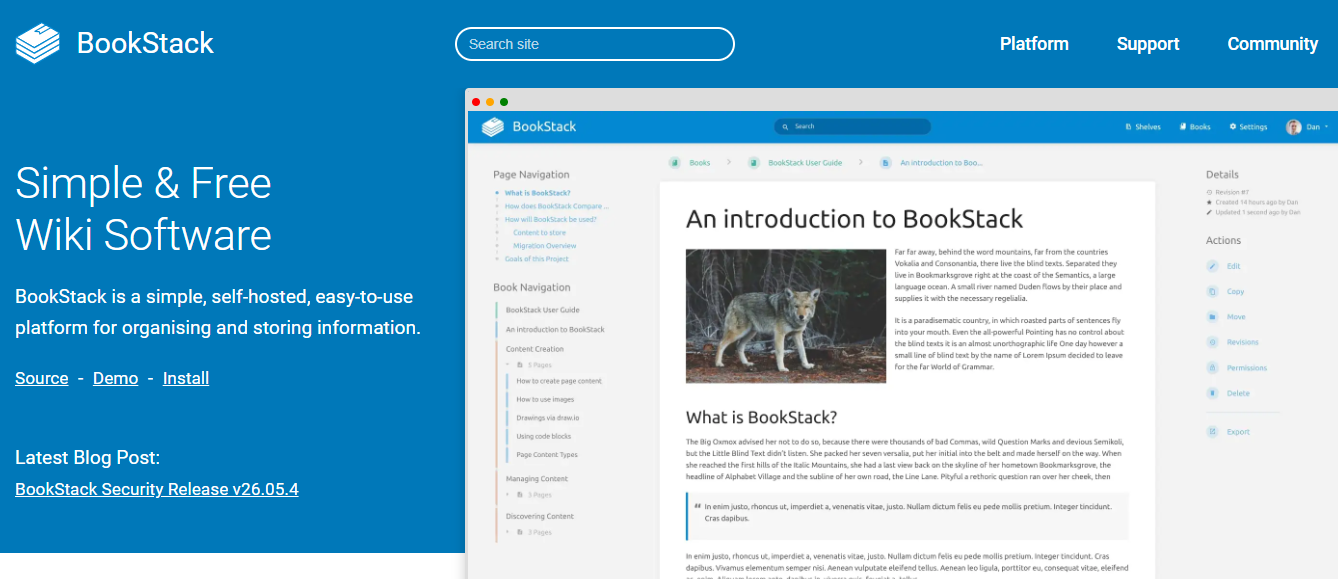Click 'Page Content Types' page

[x=547, y=455]
